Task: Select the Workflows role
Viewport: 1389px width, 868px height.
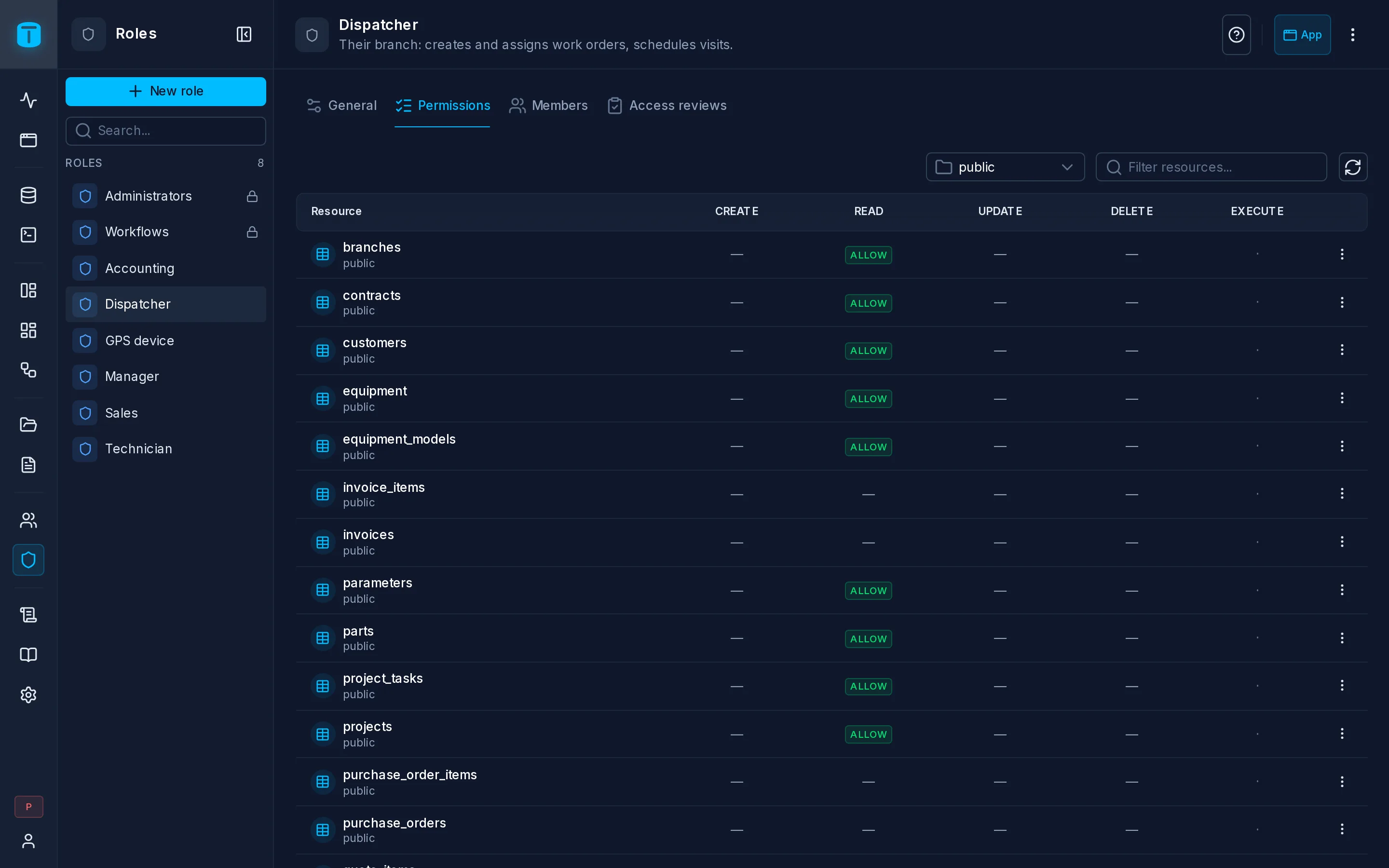Action: [166, 232]
